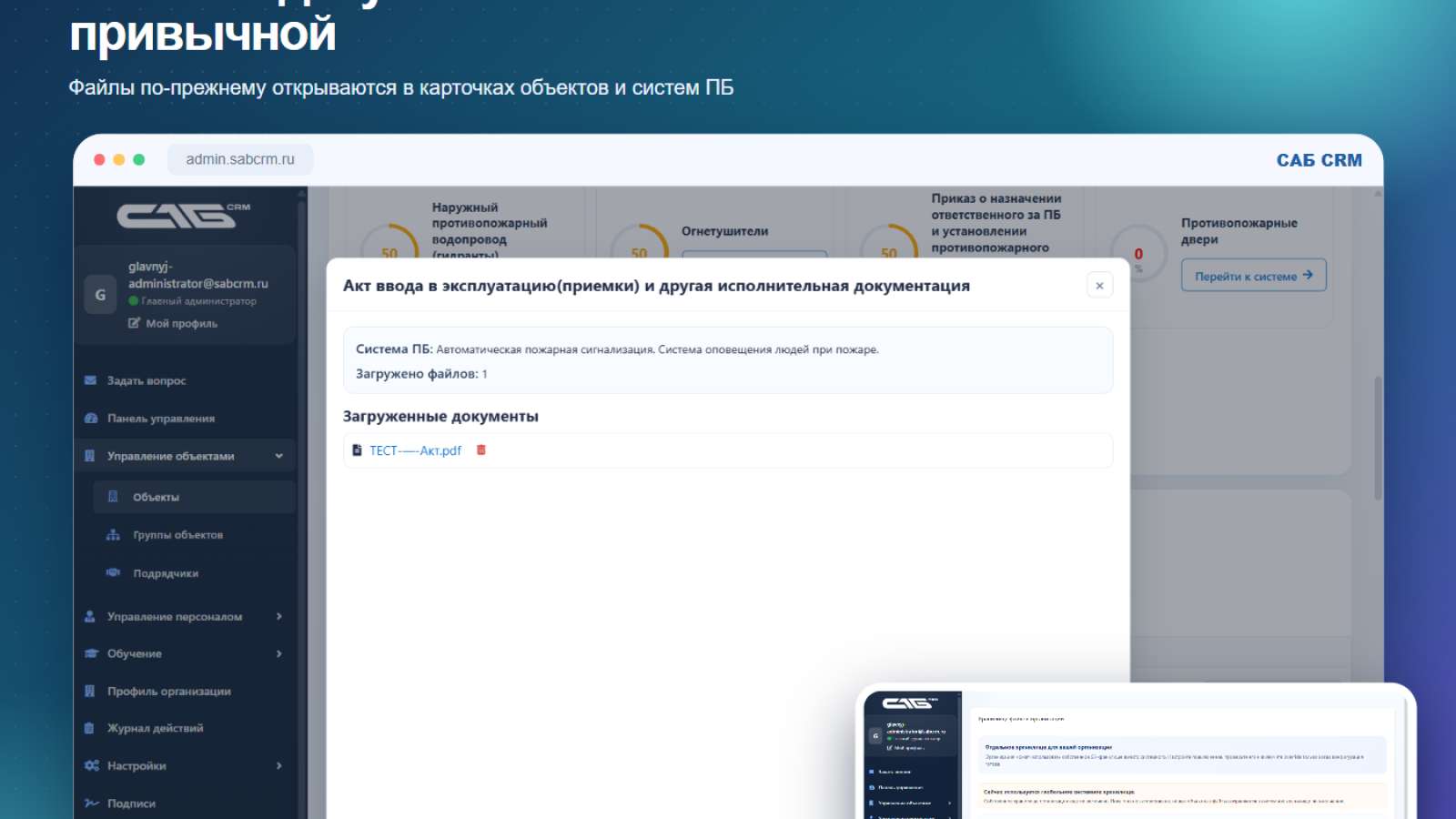Click the envelope icon for Задать вопрос
Screen dimensions: 1456x819
90,380
